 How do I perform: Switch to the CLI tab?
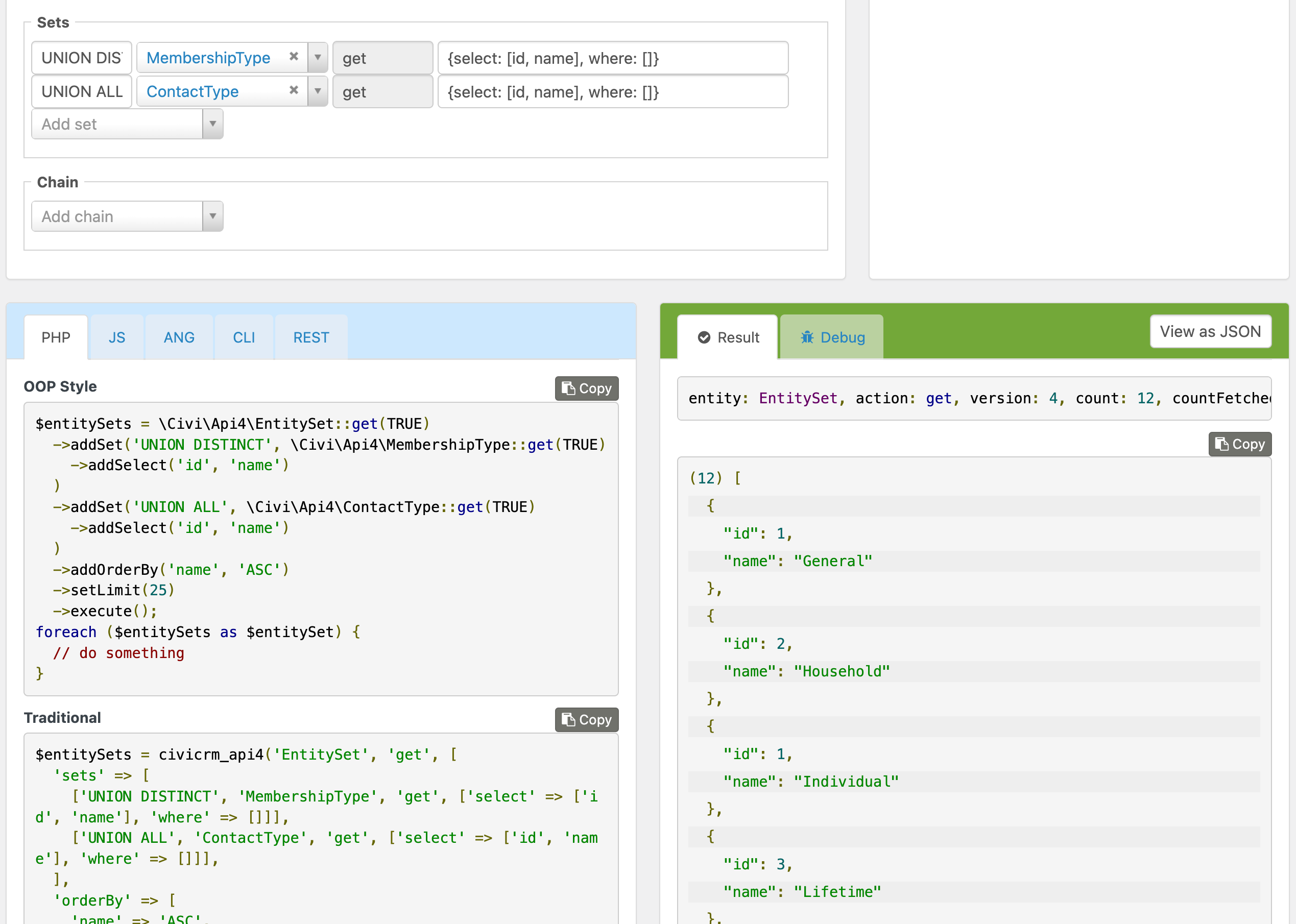244,337
